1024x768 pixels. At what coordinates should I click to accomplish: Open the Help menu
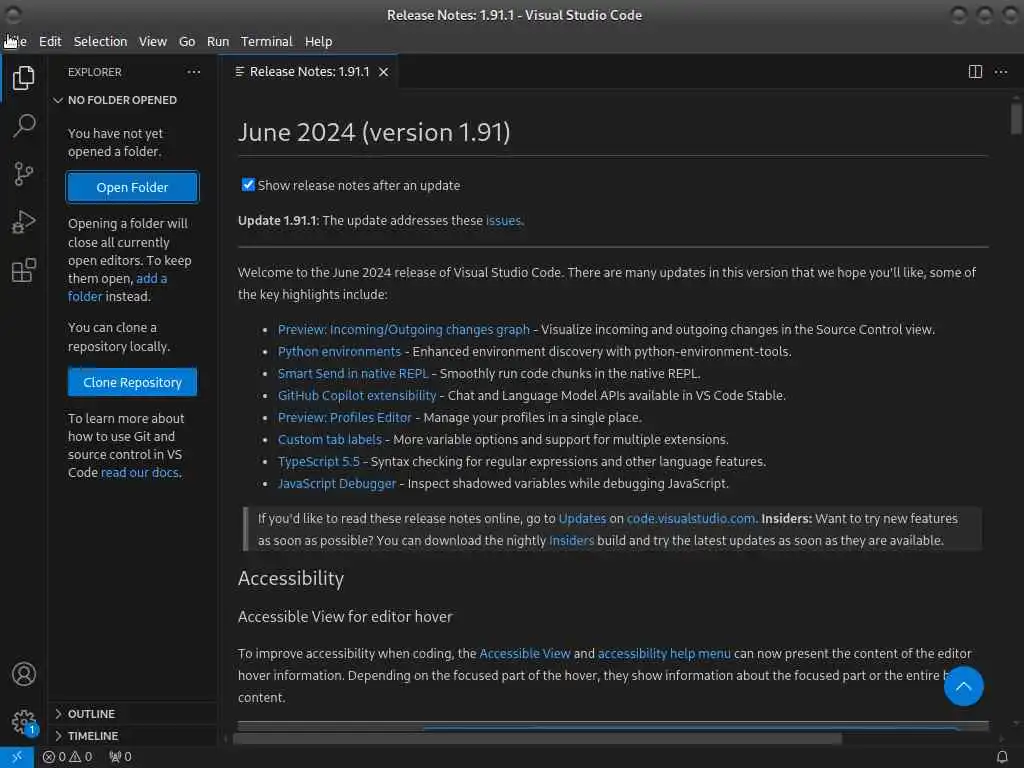pos(319,41)
